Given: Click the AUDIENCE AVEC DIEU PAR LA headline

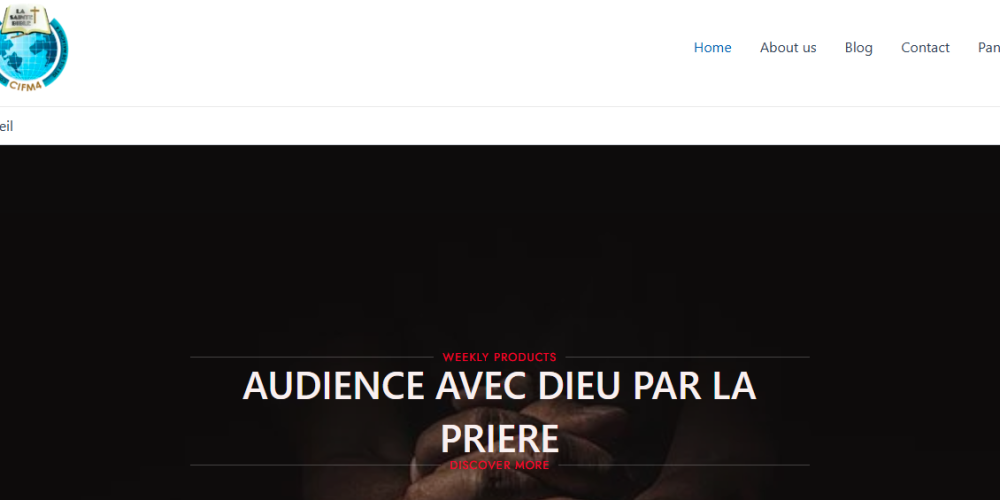Looking at the screenshot, I should [499, 386].
